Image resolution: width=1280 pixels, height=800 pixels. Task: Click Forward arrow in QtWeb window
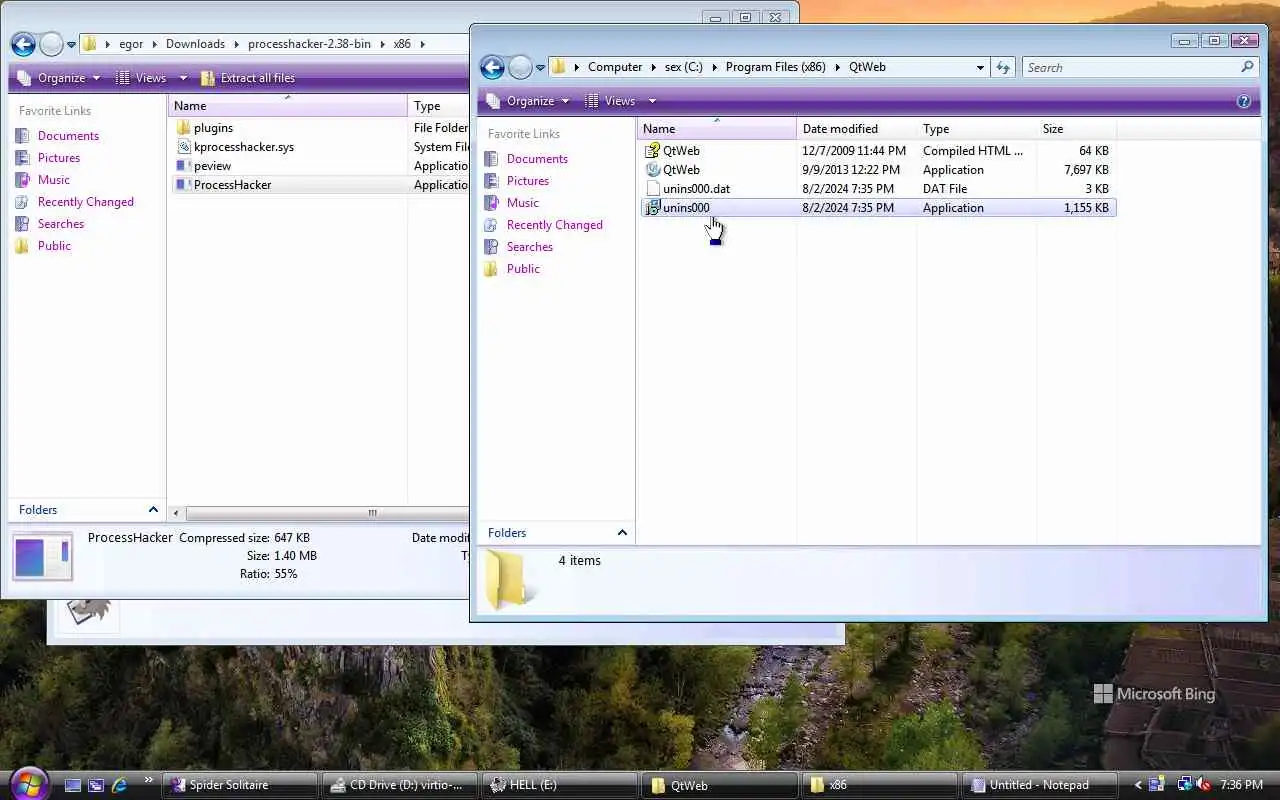point(520,67)
